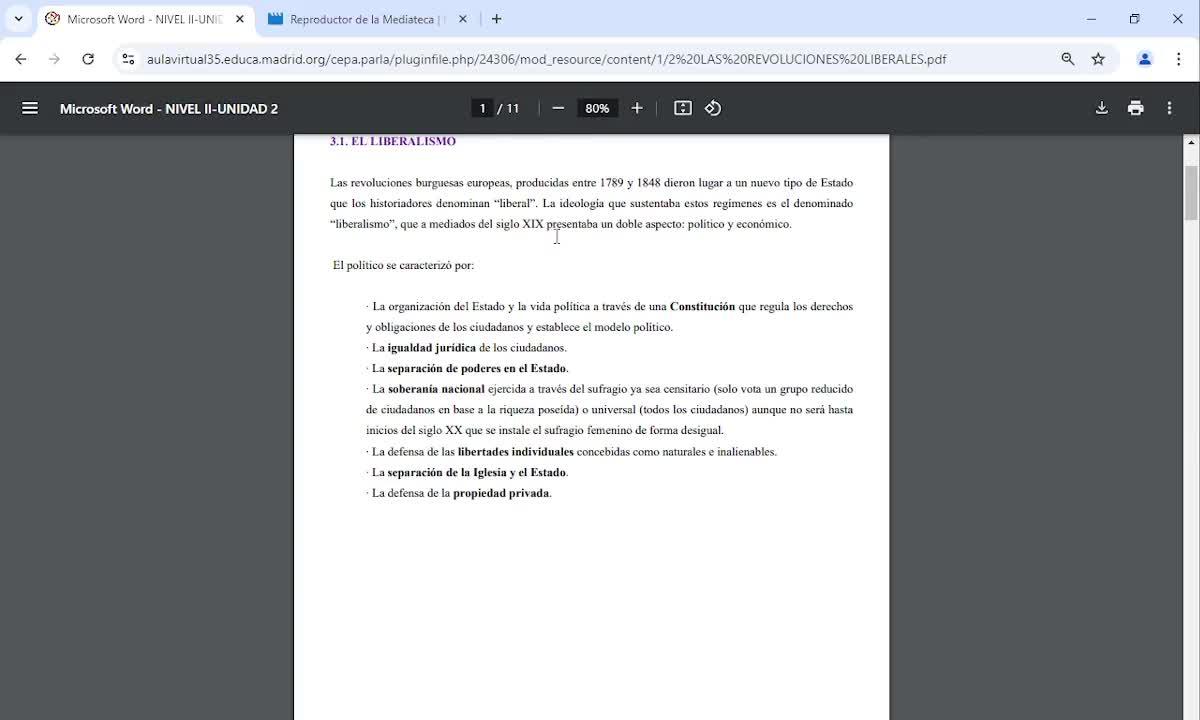Click the total page count 11
Screen dimensions: 1200x720
click(x=513, y=108)
